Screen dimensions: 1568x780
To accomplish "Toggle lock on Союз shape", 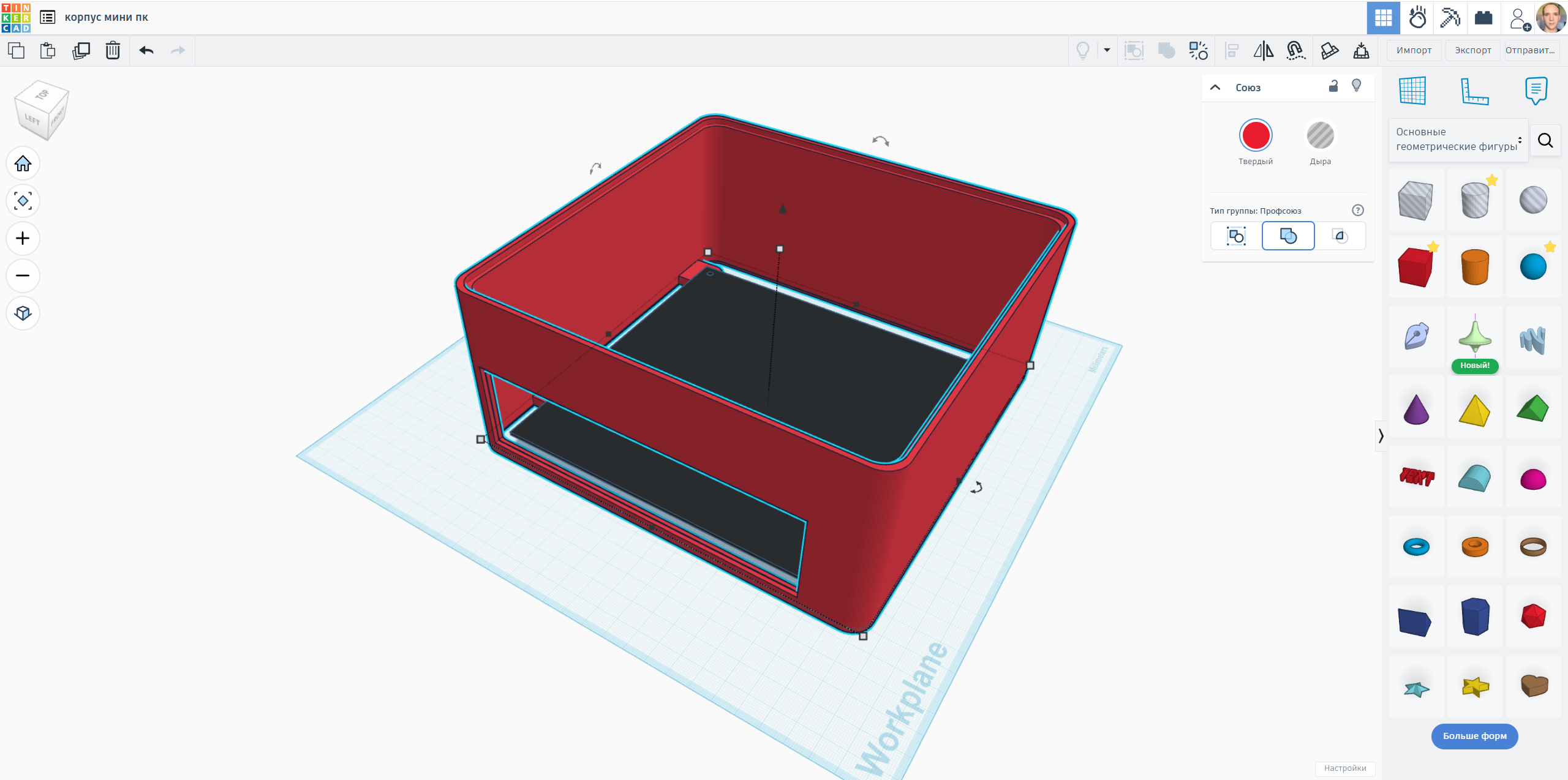I will point(1333,86).
